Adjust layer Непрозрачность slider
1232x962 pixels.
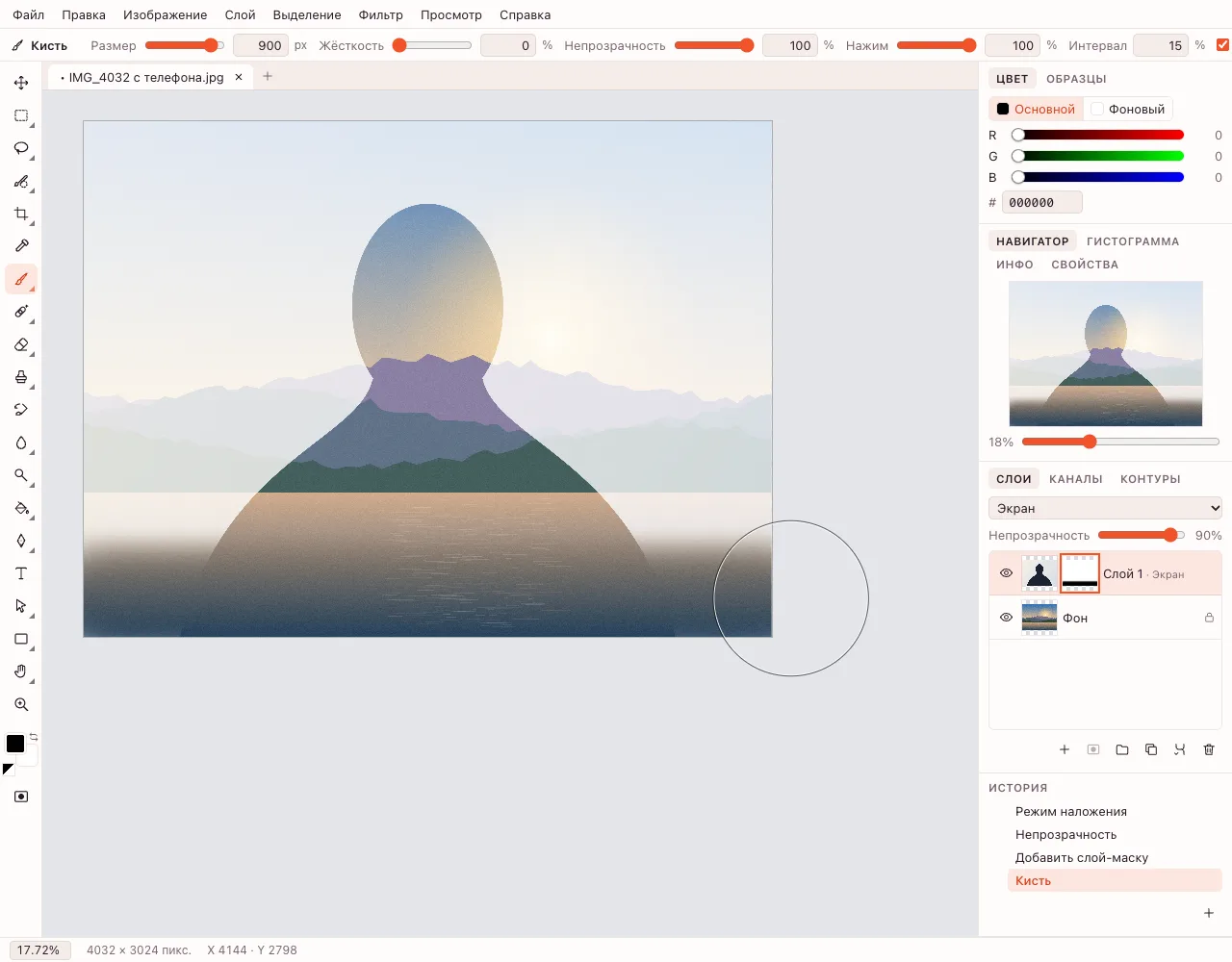click(x=1142, y=535)
